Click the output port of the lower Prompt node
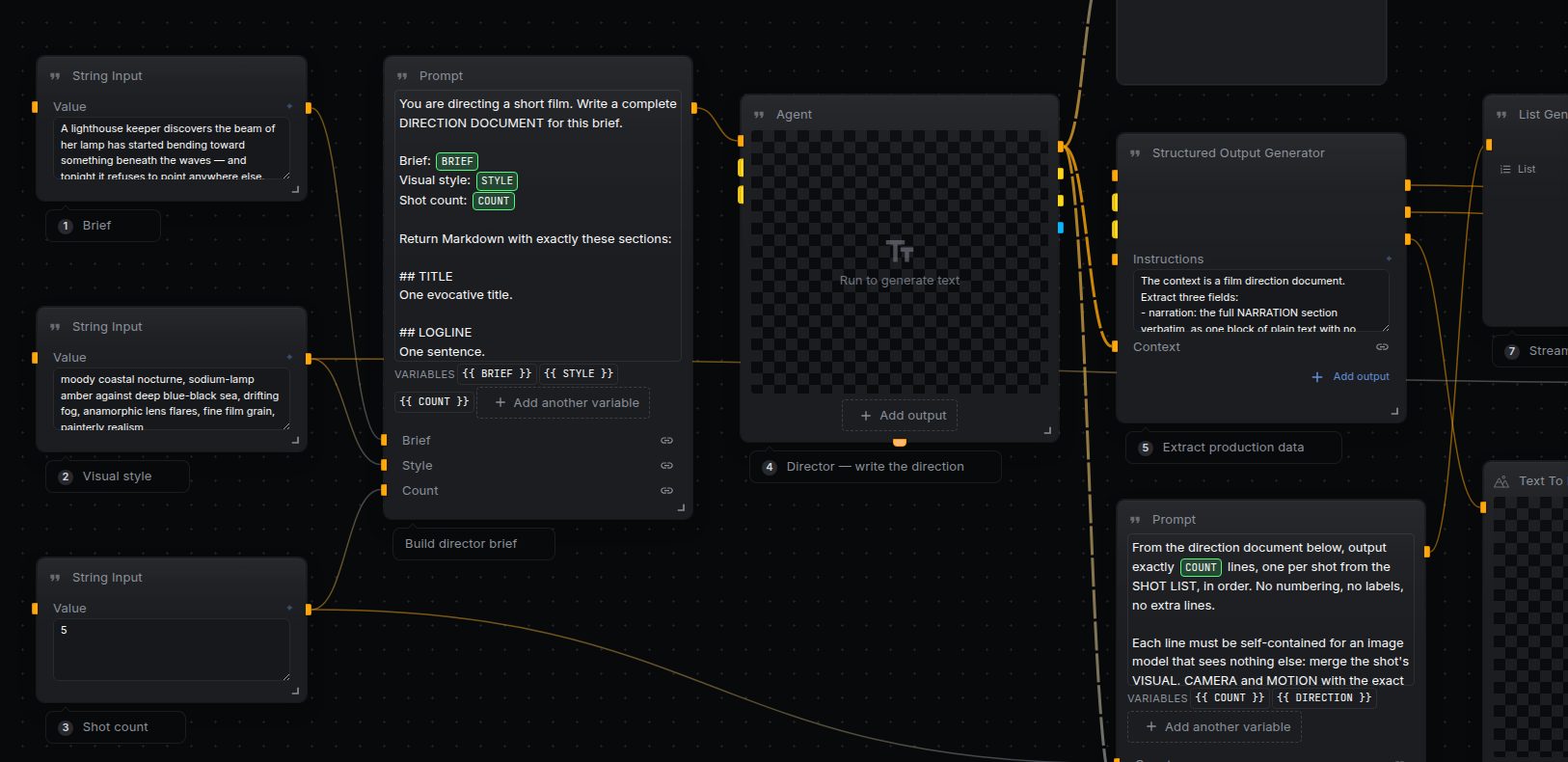The image size is (1568, 762). point(1427,552)
